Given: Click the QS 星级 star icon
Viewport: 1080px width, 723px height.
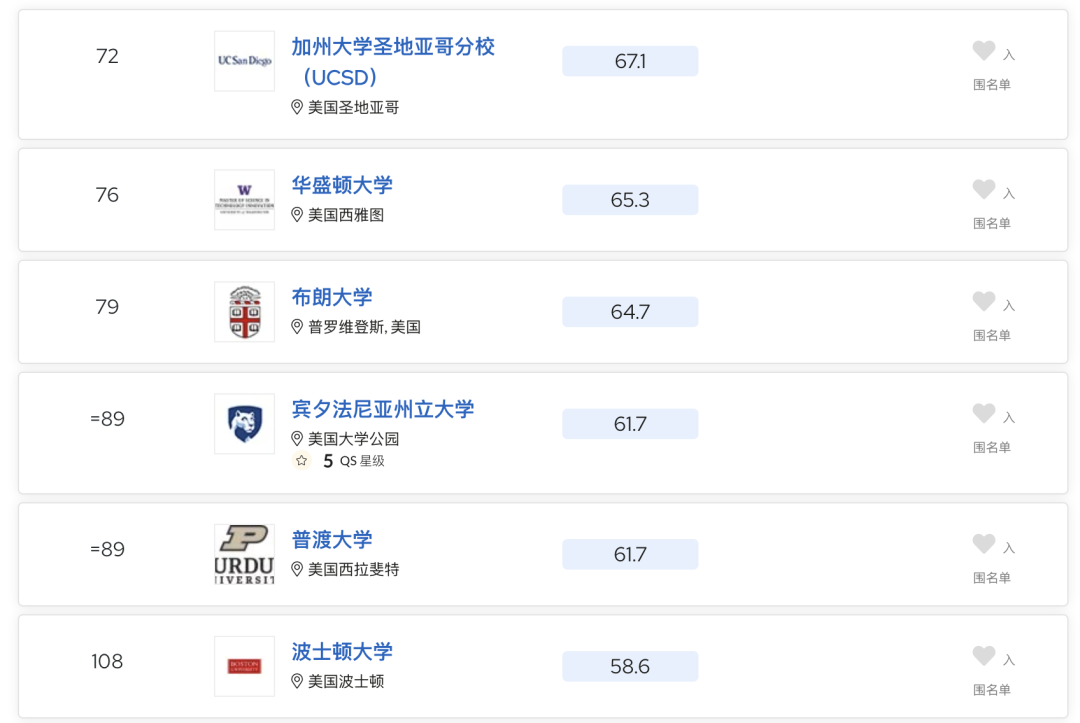Looking at the screenshot, I should click(301, 461).
